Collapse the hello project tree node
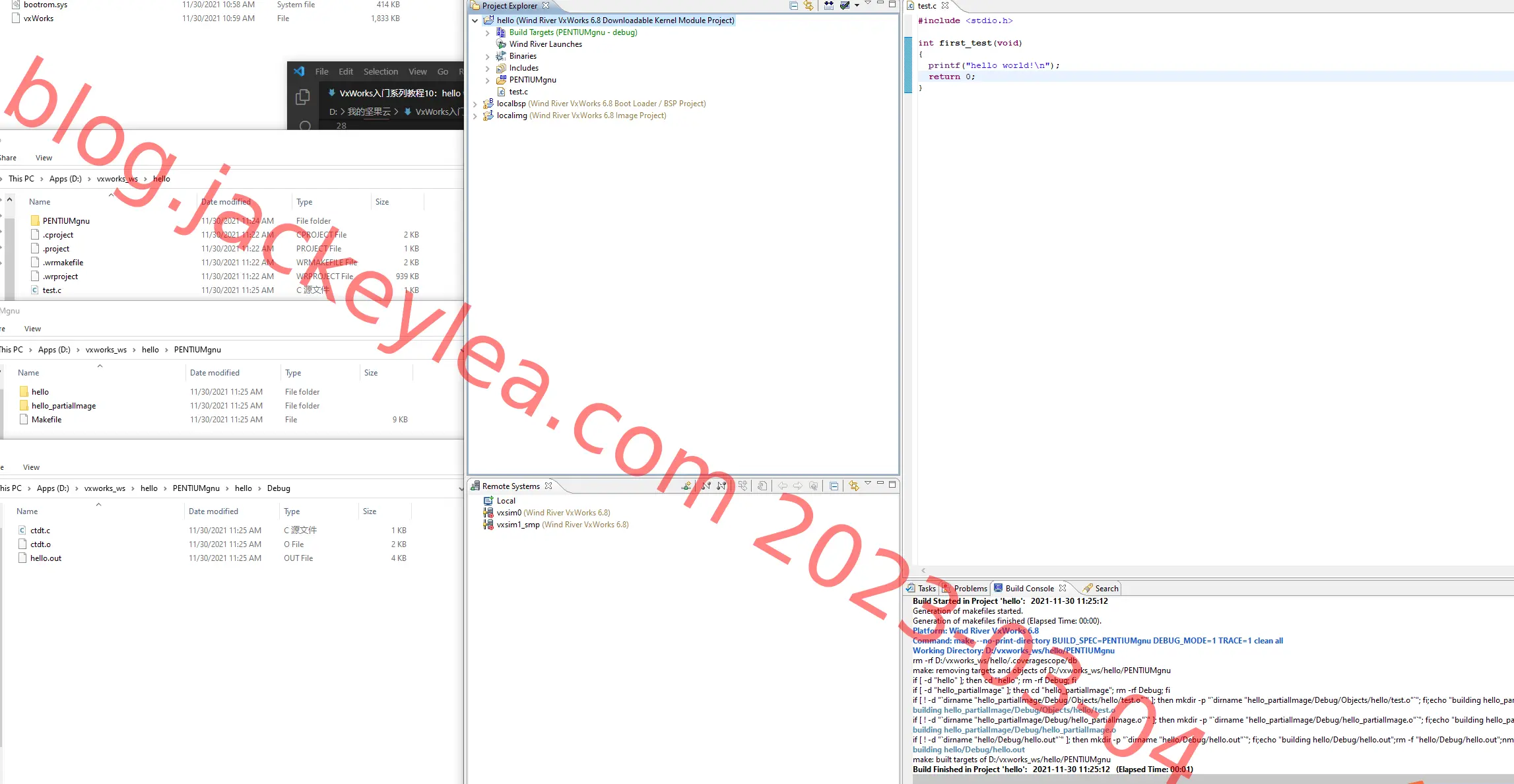 point(475,20)
